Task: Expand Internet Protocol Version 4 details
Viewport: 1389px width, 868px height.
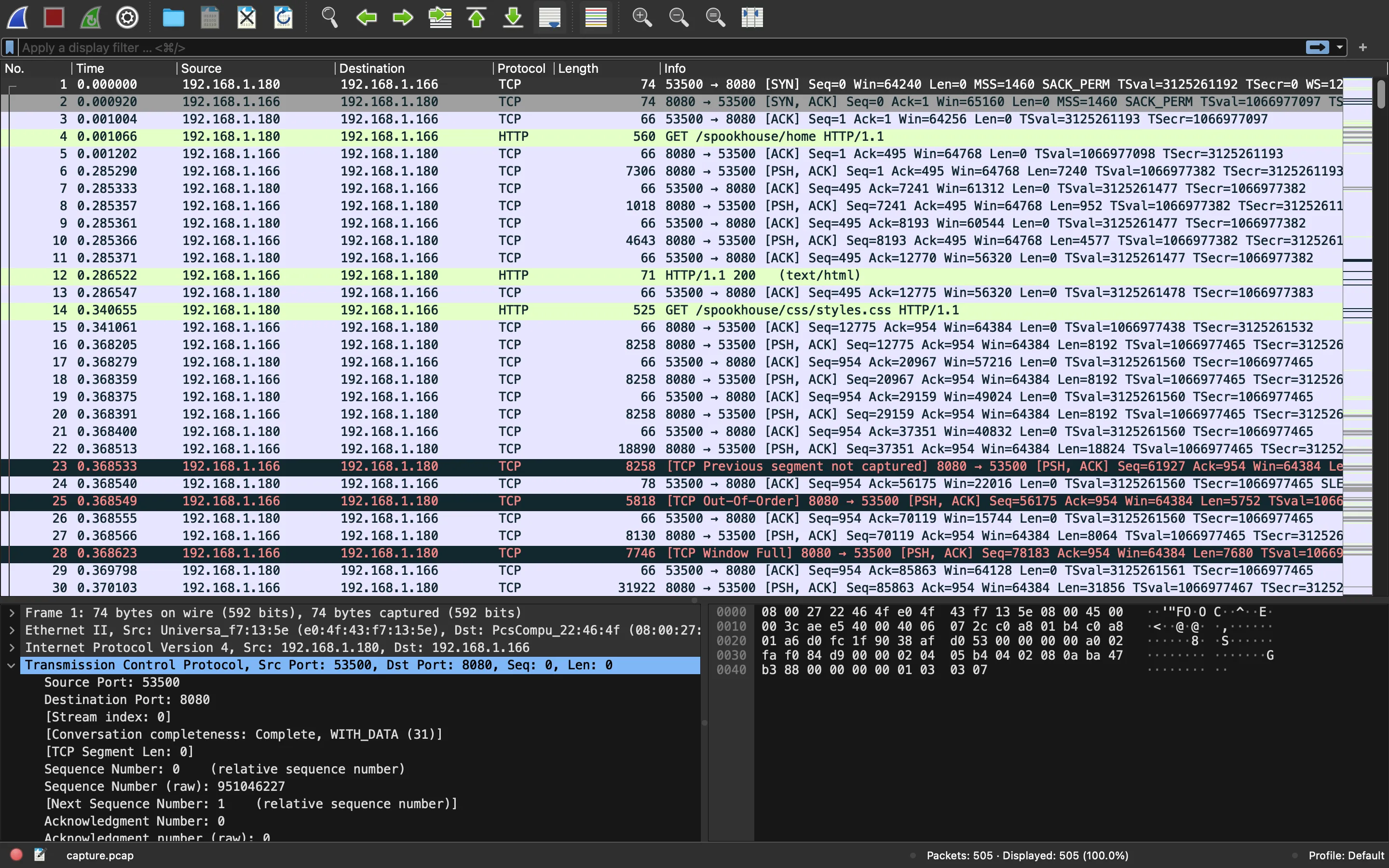Action: [x=12, y=648]
